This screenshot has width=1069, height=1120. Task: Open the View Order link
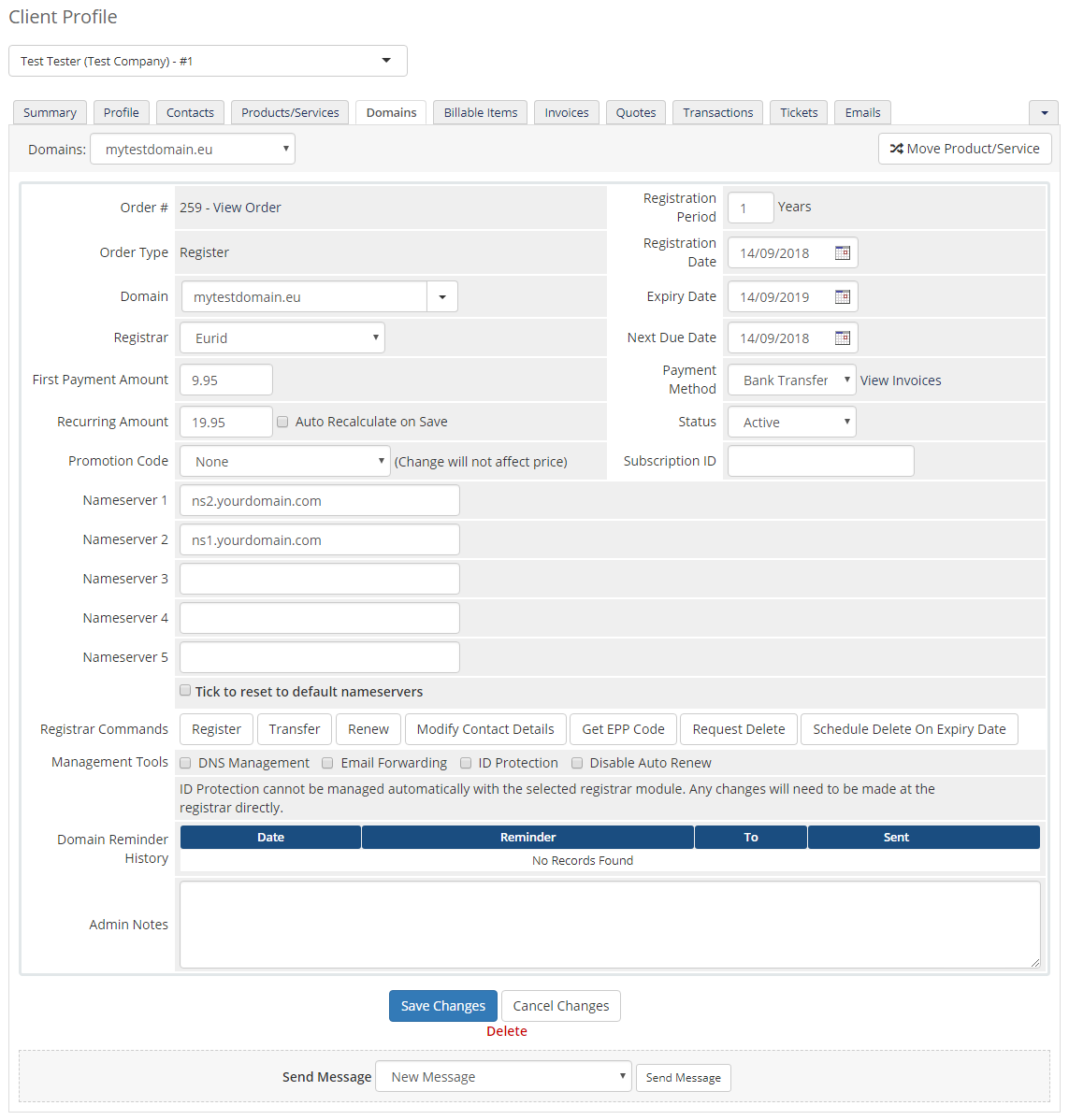(x=253, y=207)
